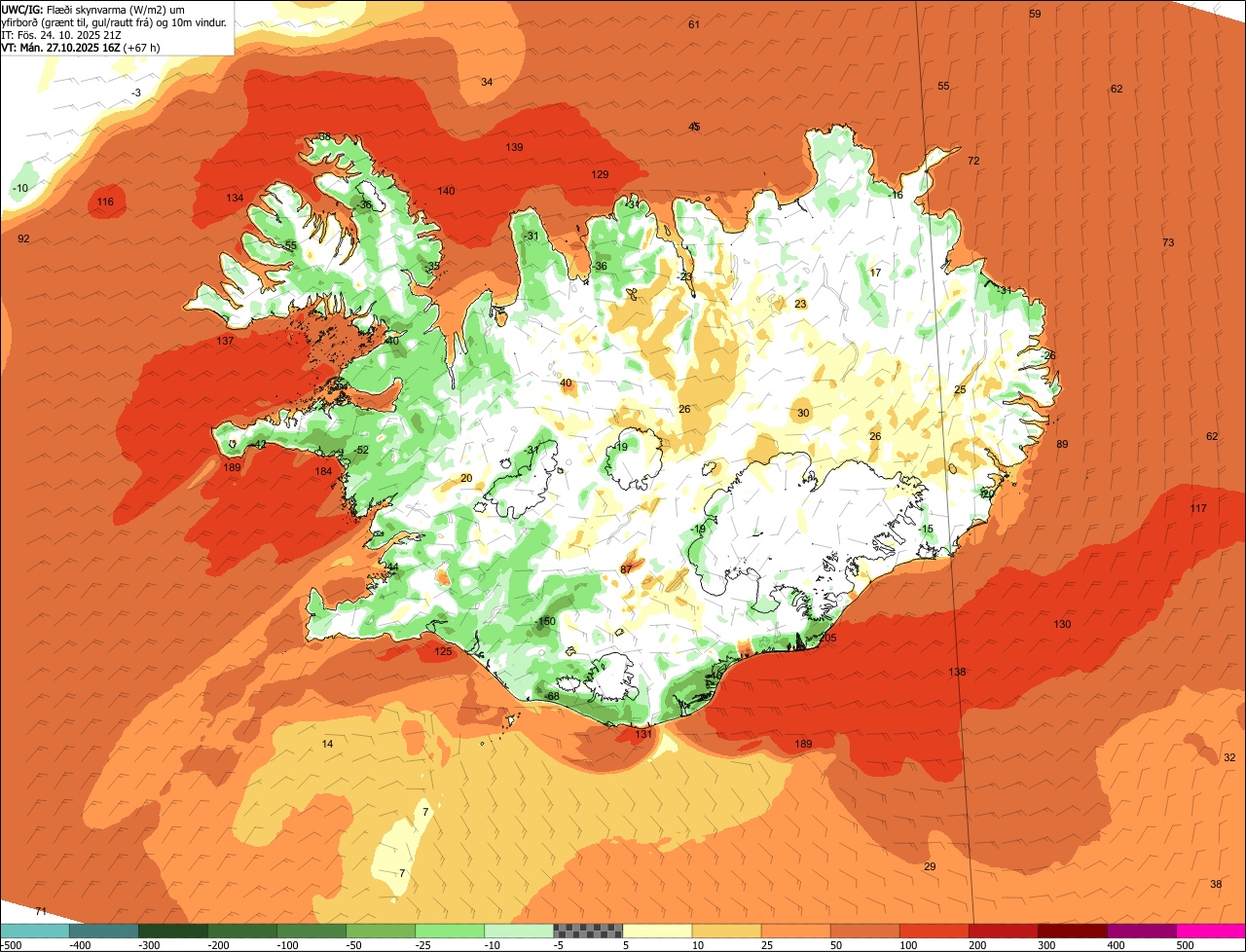The width and height of the screenshot is (1246, 952).
Task: Click the dark teal -400 to -300 legend swatch
Action: (103, 931)
